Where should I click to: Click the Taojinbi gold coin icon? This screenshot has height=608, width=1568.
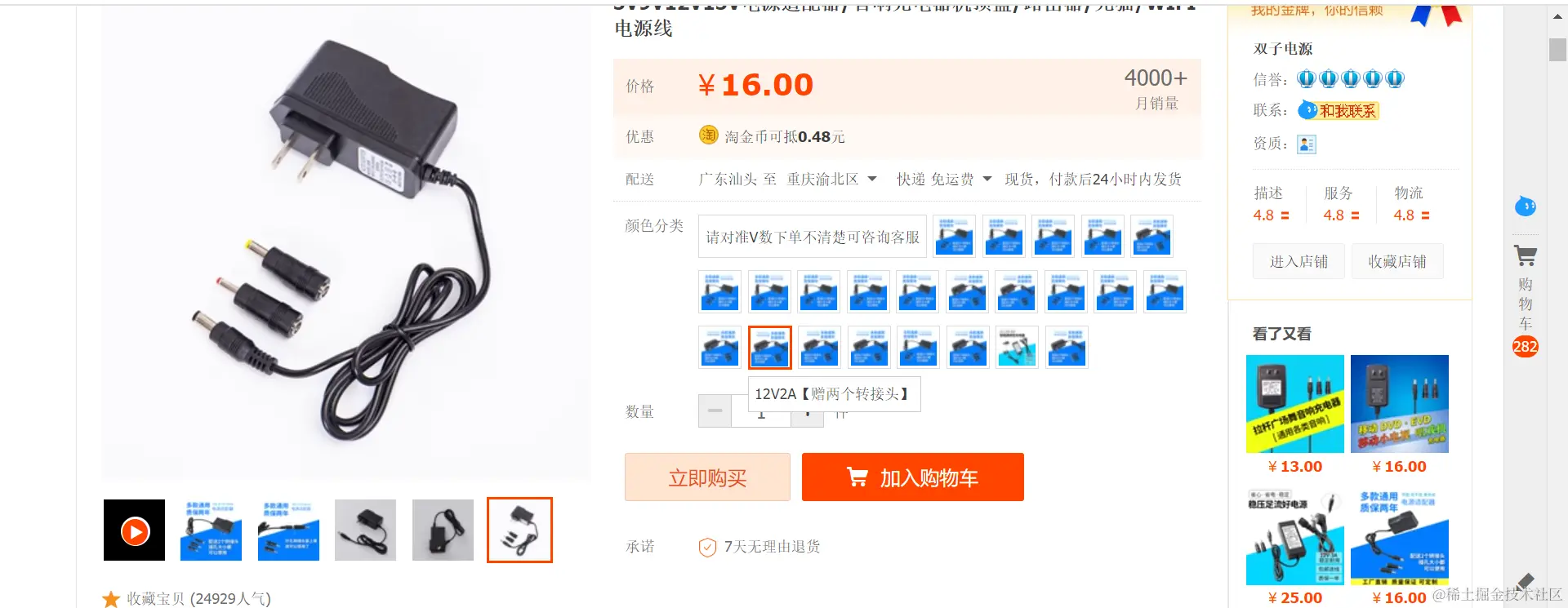click(x=708, y=135)
